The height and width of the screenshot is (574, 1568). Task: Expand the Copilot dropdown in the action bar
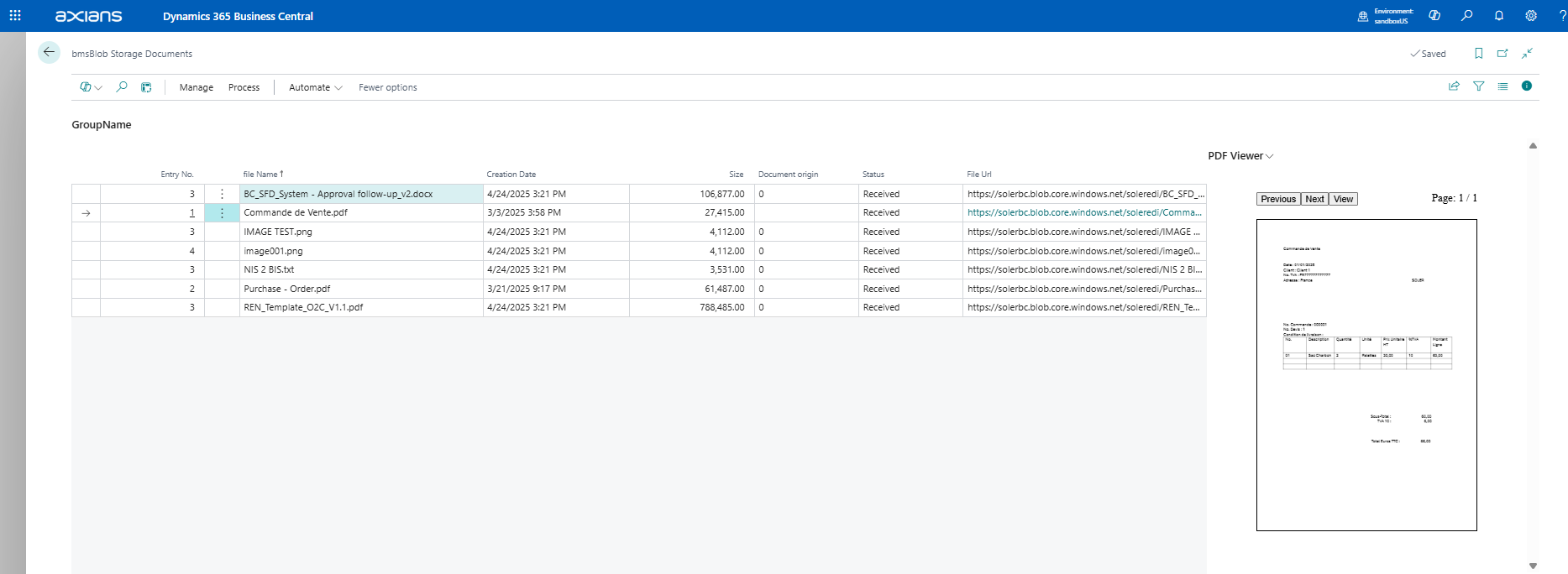(x=91, y=87)
